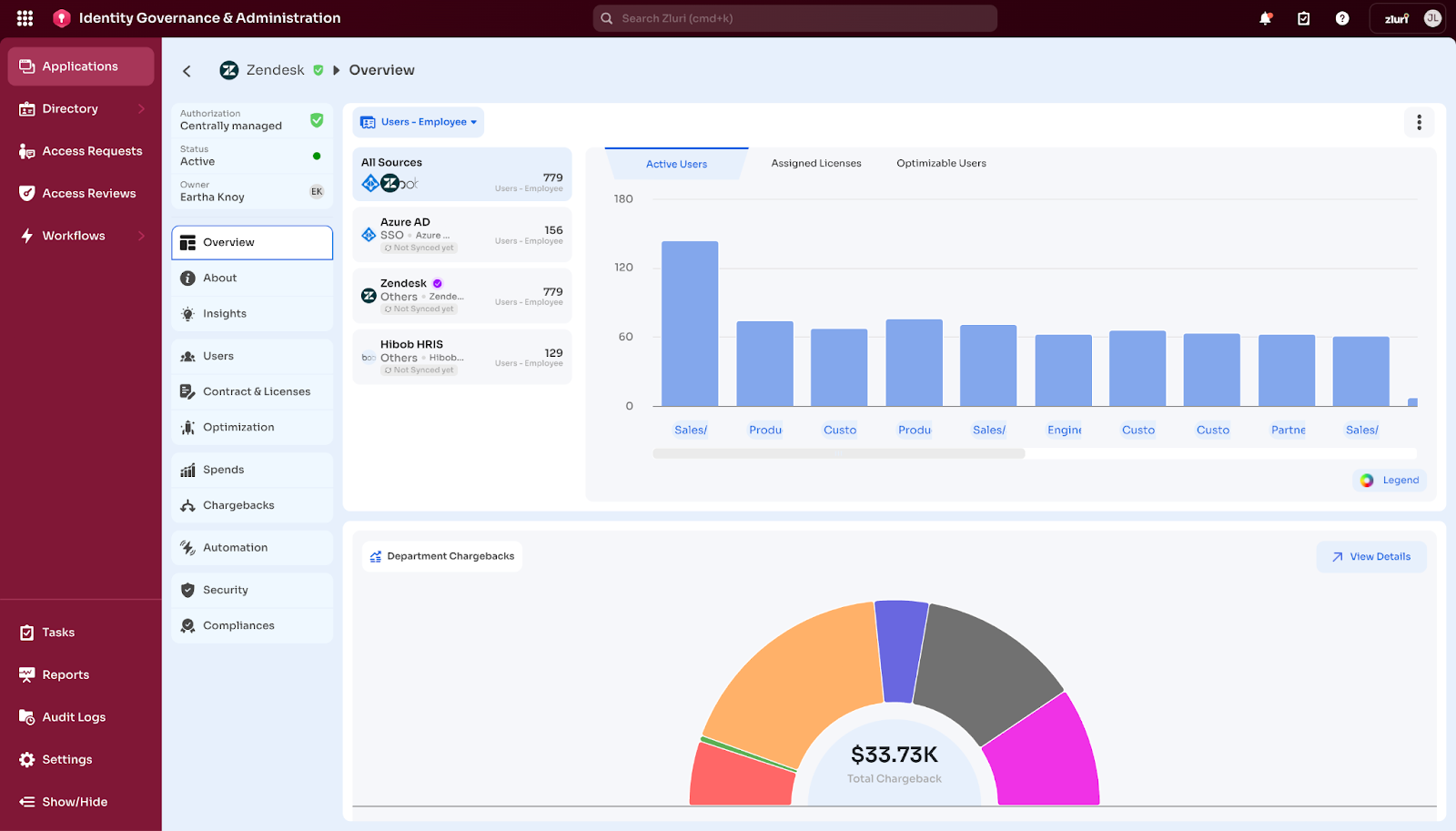Open the Security section

[x=252, y=591]
